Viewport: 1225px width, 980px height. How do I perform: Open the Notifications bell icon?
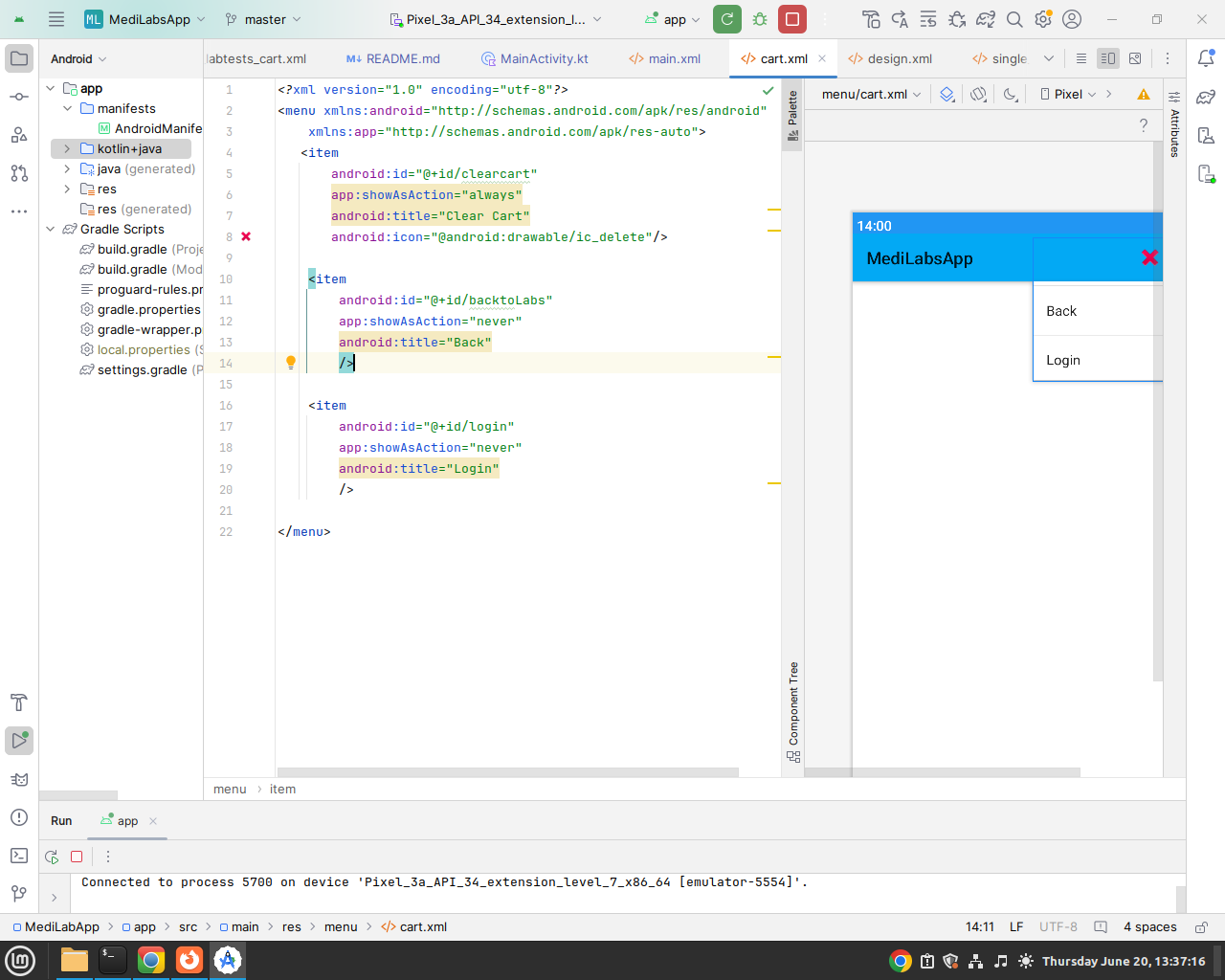click(1206, 58)
